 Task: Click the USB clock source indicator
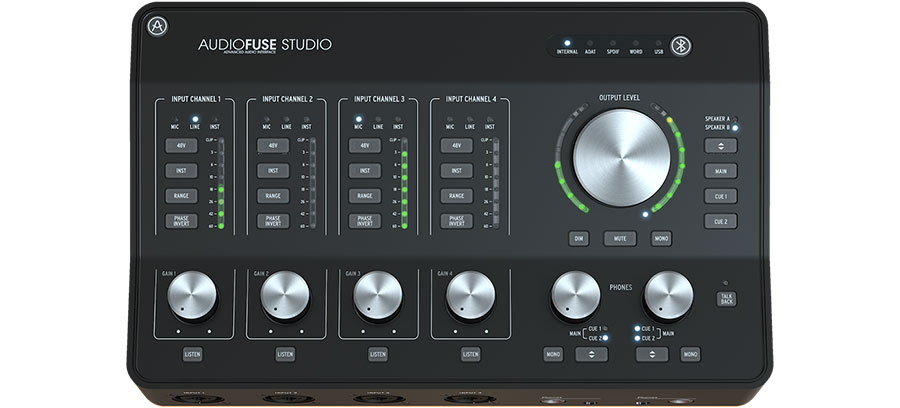coord(658,43)
